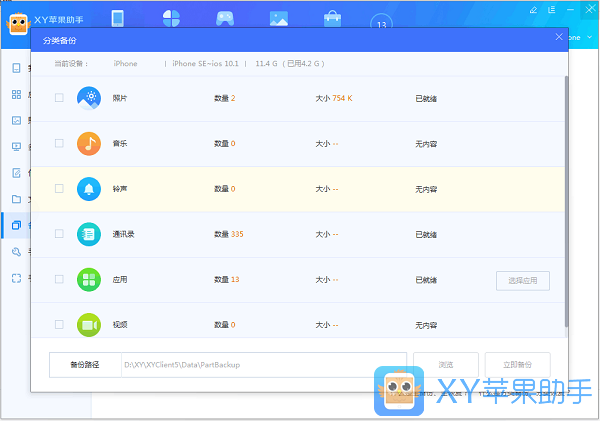
Task: Click the Select Apps (选择应用) button
Action: click(522, 280)
